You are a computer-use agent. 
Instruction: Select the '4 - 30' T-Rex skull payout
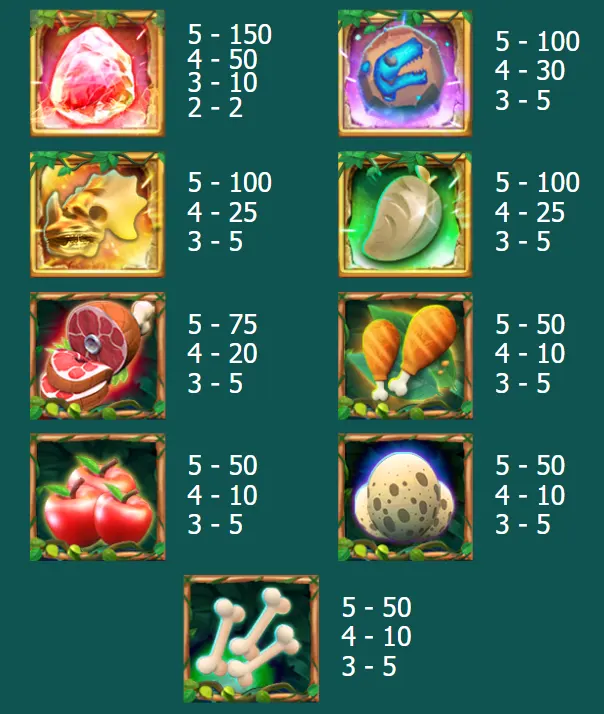pyautogui.click(x=530, y=71)
